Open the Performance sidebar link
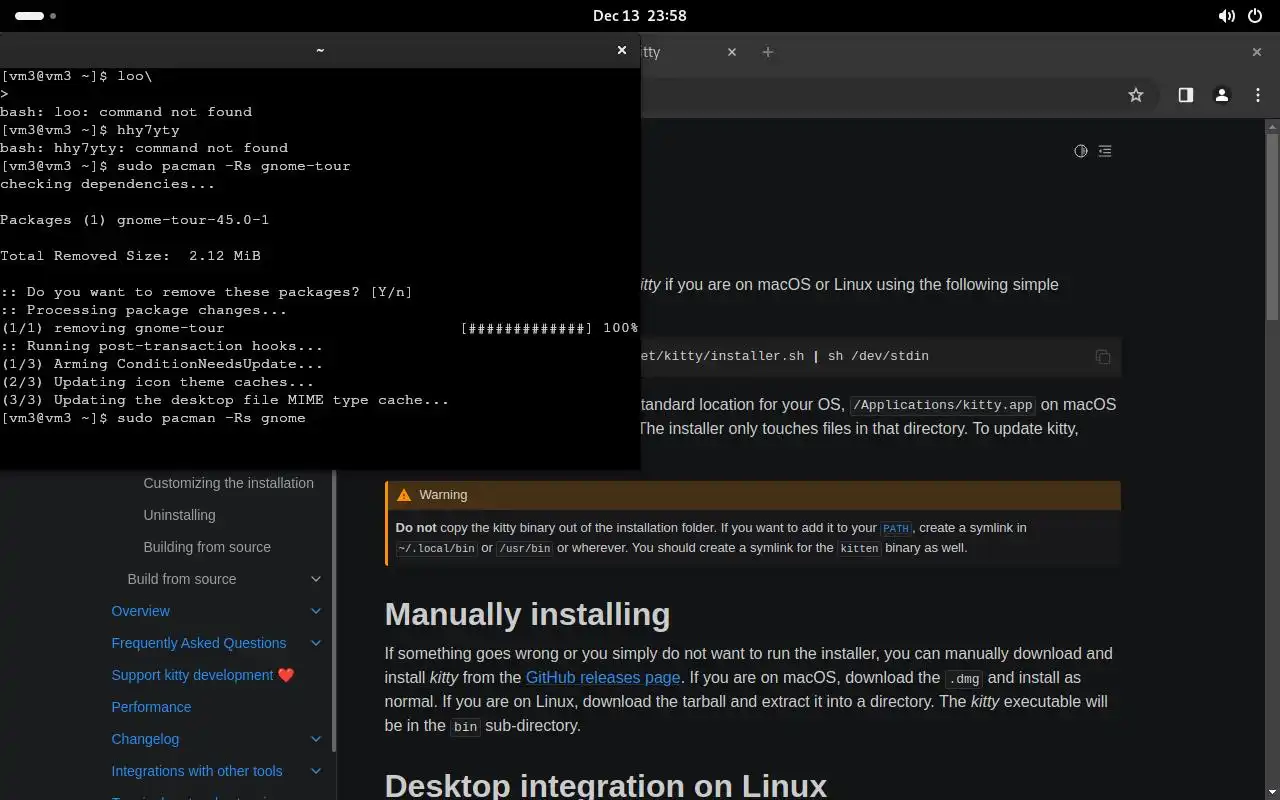The height and width of the screenshot is (800, 1280). 151,707
